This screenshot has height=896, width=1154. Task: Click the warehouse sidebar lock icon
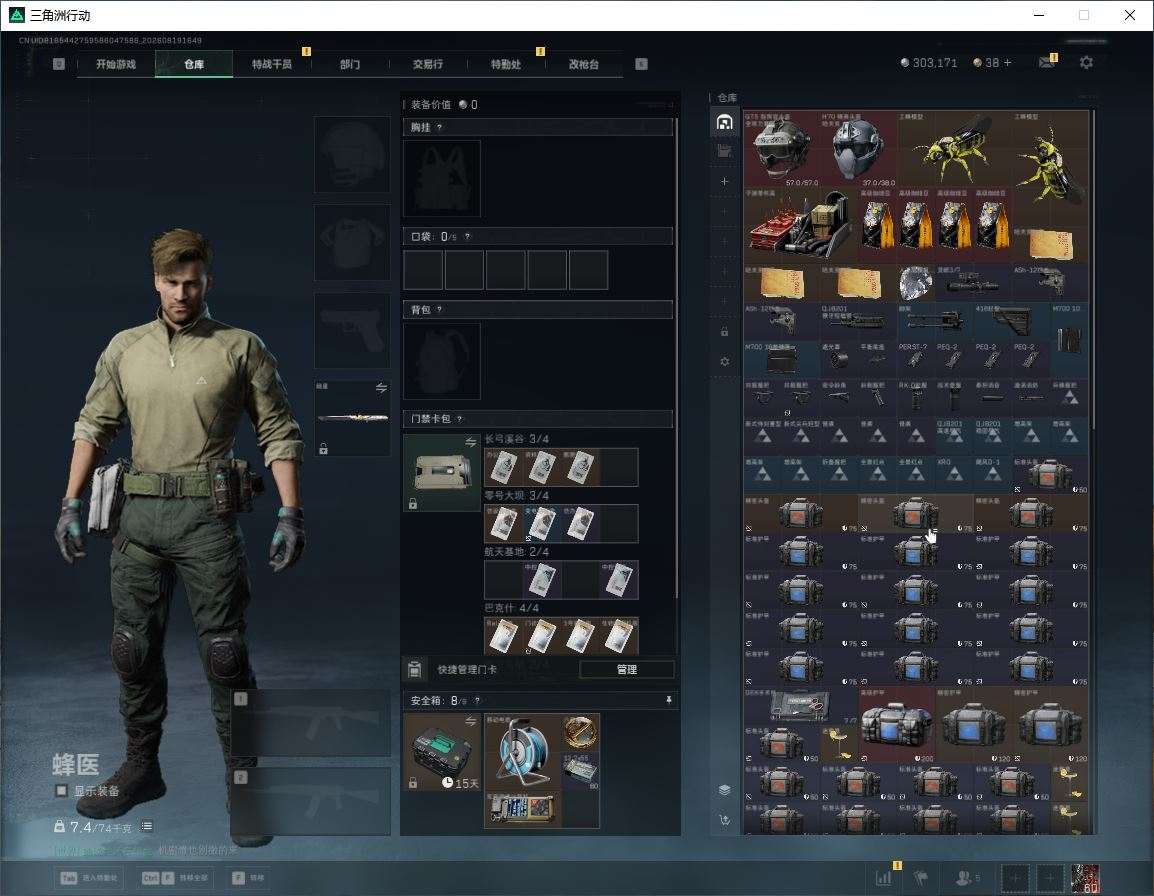click(x=724, y=331)
